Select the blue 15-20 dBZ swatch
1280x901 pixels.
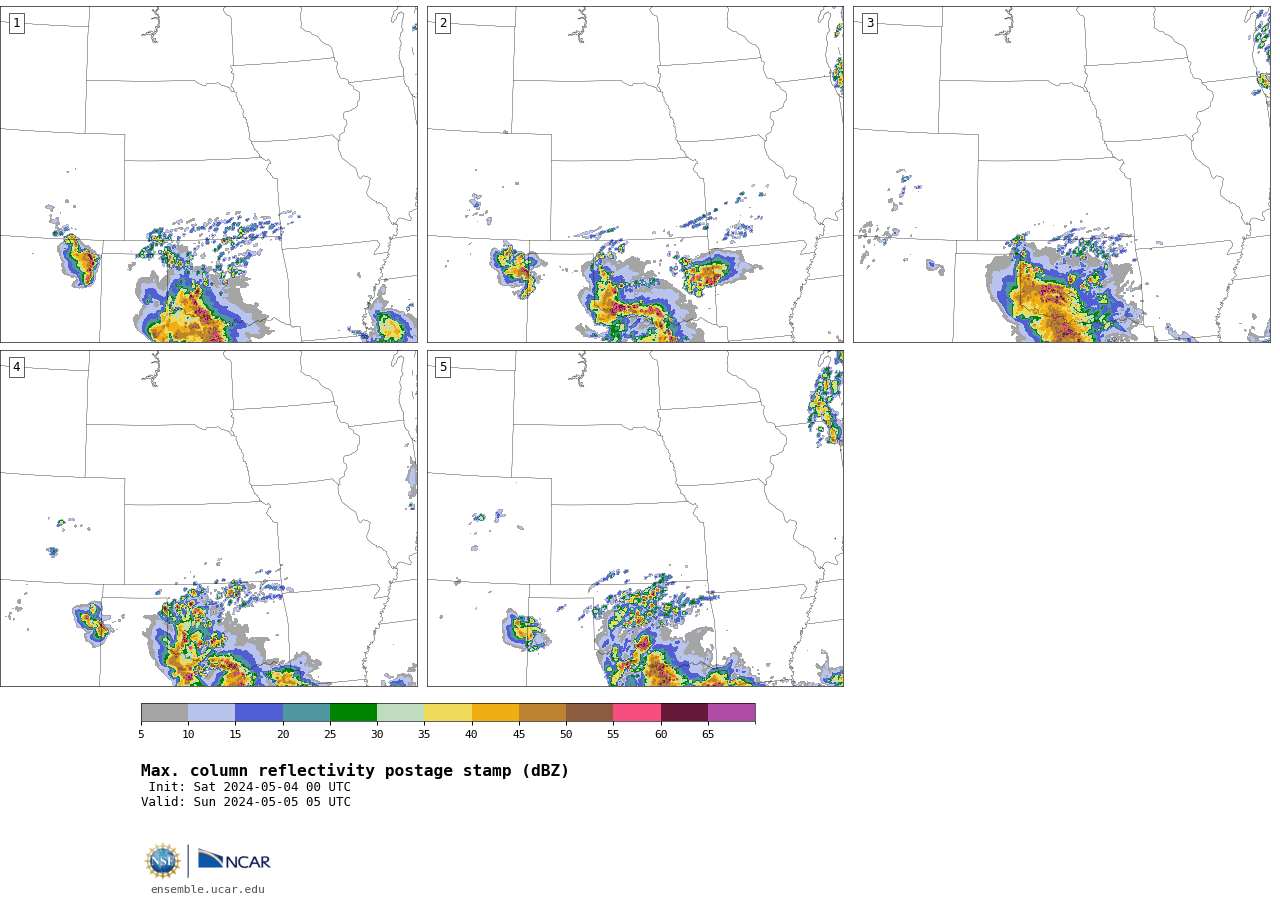(x=259, y=713)
